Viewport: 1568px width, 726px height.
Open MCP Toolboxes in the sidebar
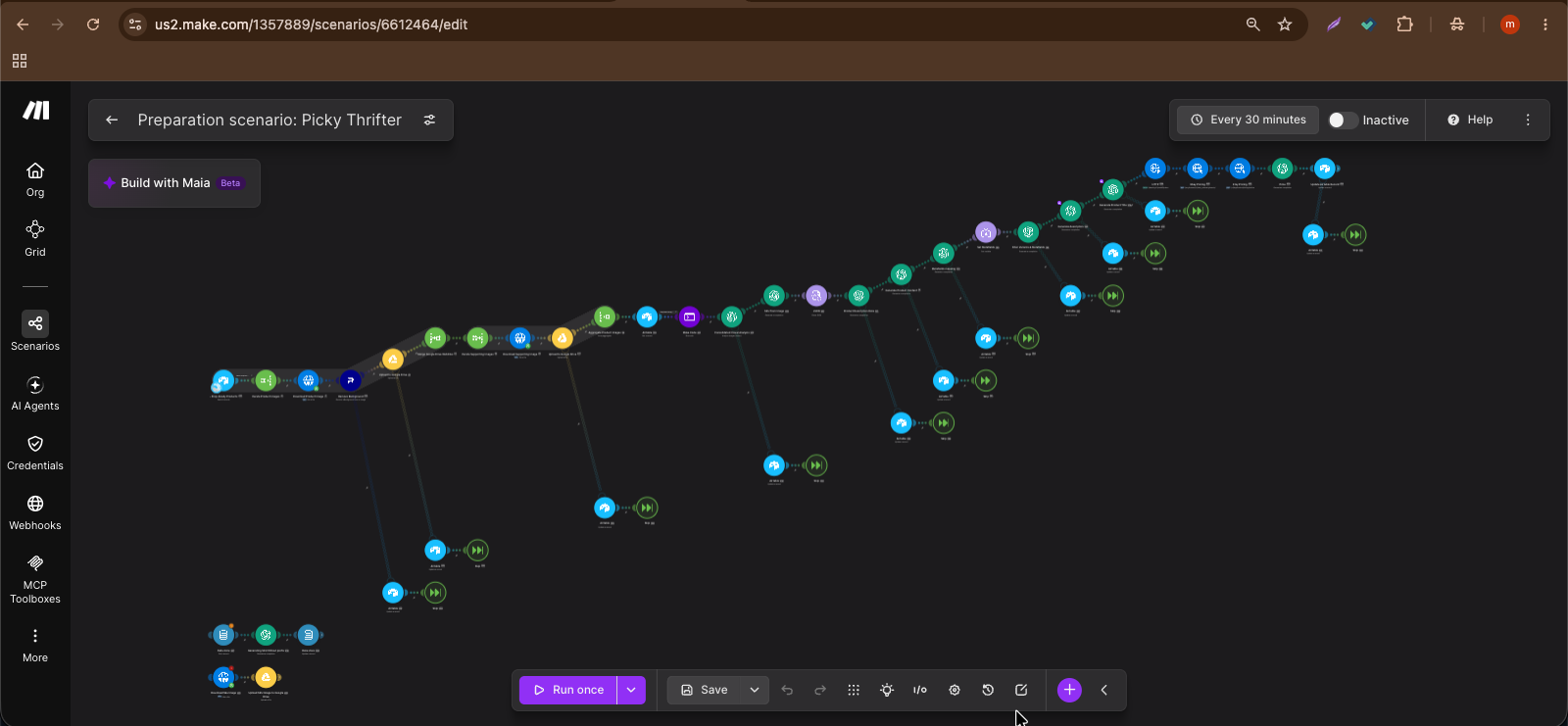[35, 578]
